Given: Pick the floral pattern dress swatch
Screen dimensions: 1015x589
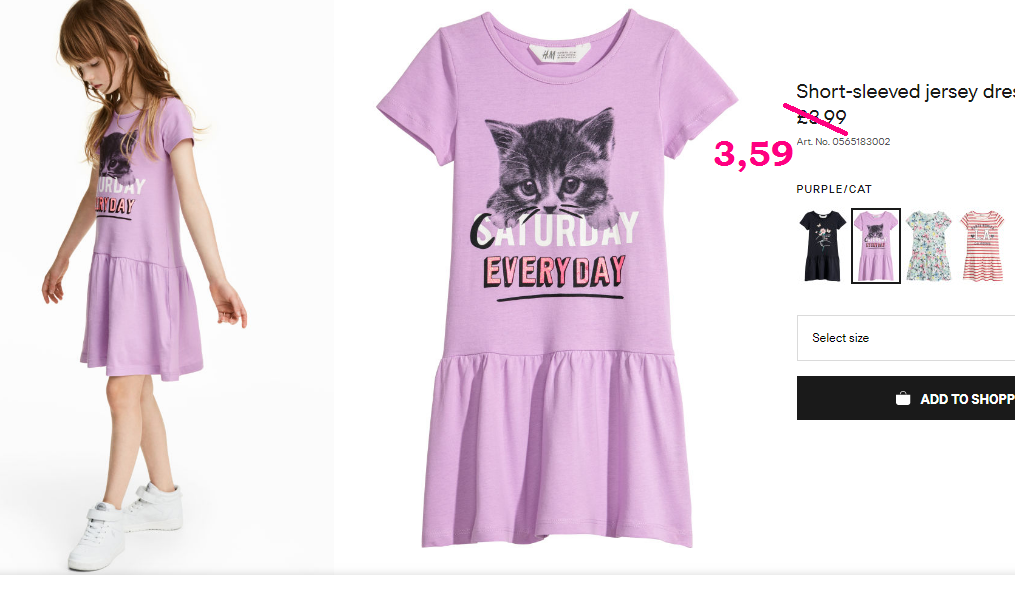Looking at the screenshot, I should pos(929,246).
